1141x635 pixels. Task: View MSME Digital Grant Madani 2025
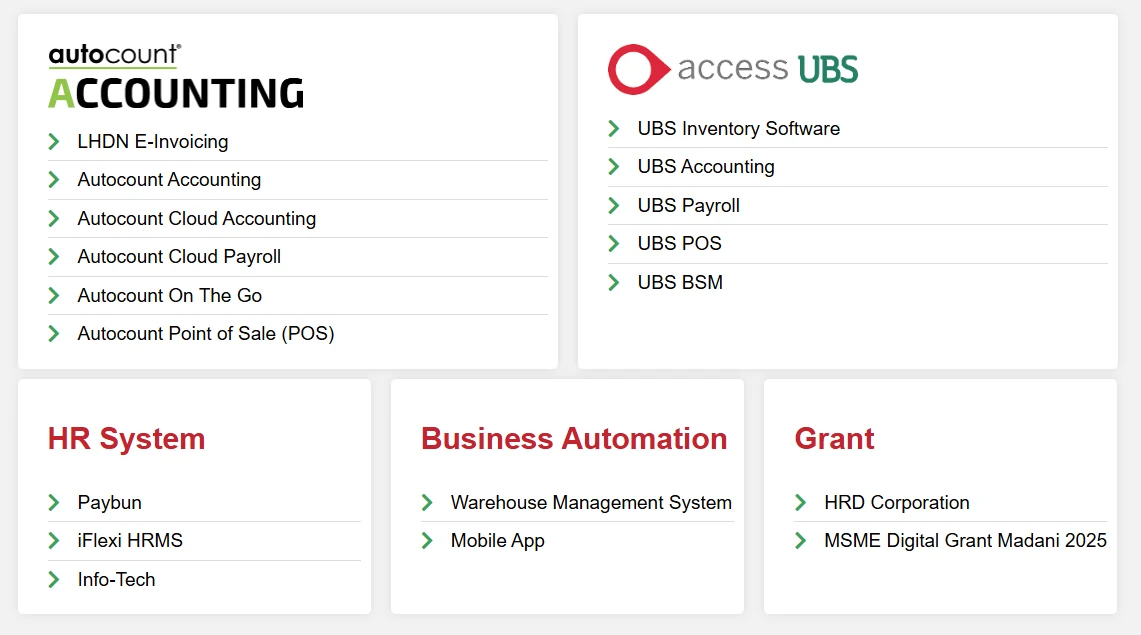pos(965,540)
